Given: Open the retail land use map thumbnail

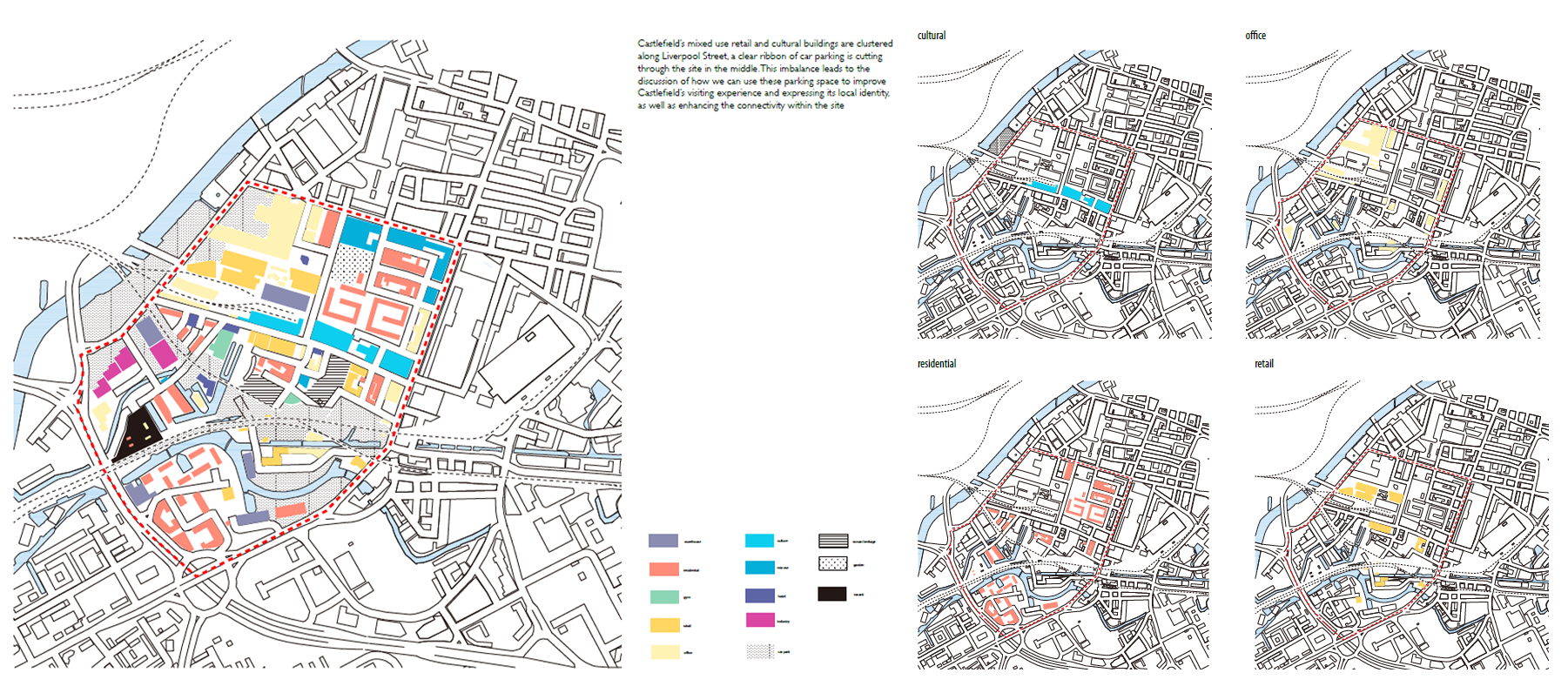Looking at the screenshot, I should 1401,524.
